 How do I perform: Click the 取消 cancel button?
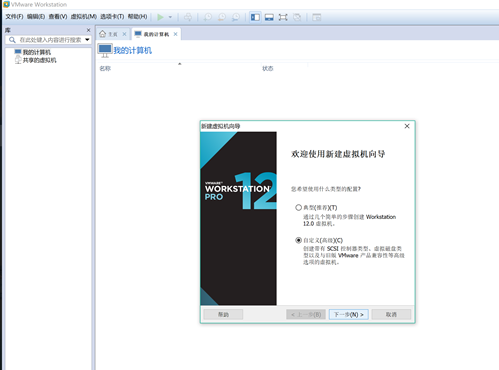pos(391,314)
